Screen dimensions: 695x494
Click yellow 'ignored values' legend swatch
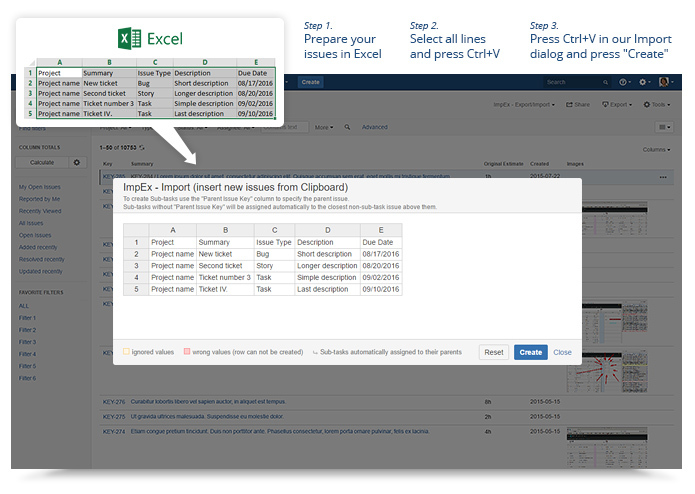point(126,351)
